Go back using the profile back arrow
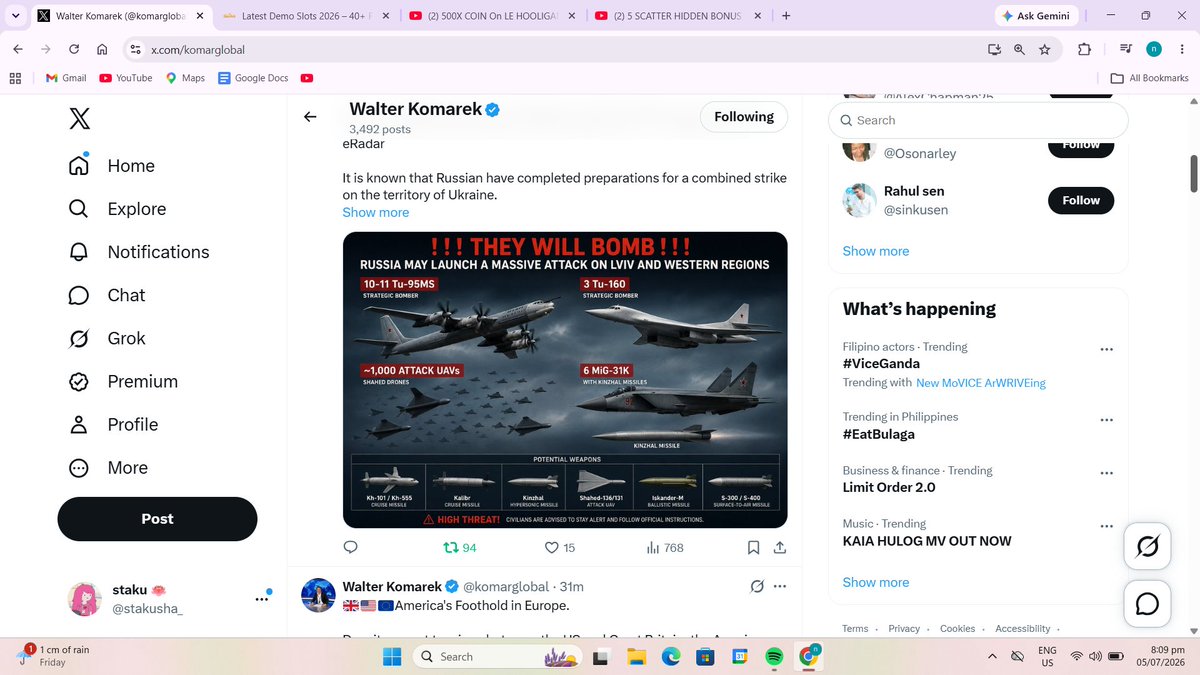The image size is (1200, 675). [x=310, y=117]
